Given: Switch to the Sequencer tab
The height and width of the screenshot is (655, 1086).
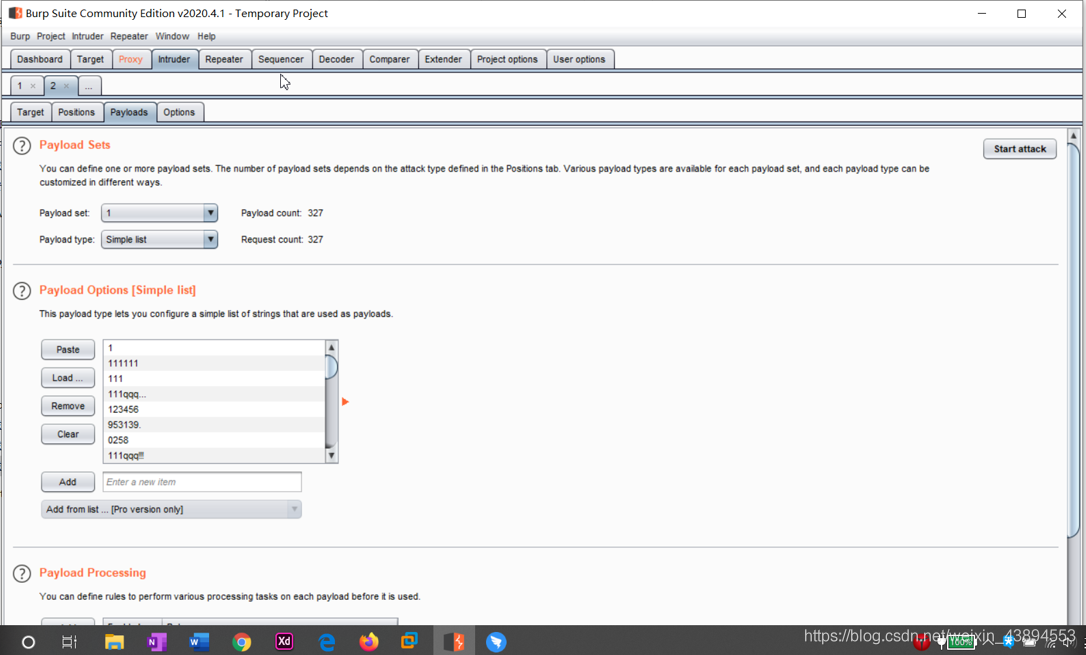Looking at the screenshot, I should tap(281, 60).
